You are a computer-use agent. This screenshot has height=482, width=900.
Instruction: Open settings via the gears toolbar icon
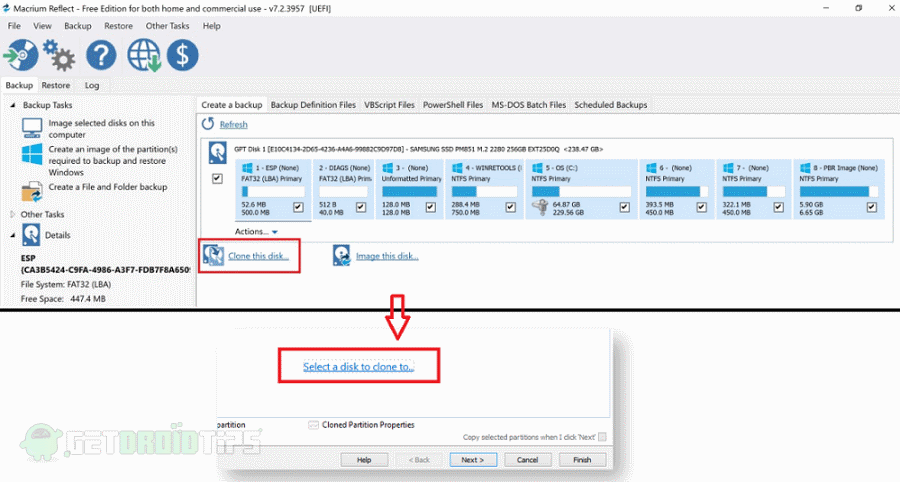59,55
